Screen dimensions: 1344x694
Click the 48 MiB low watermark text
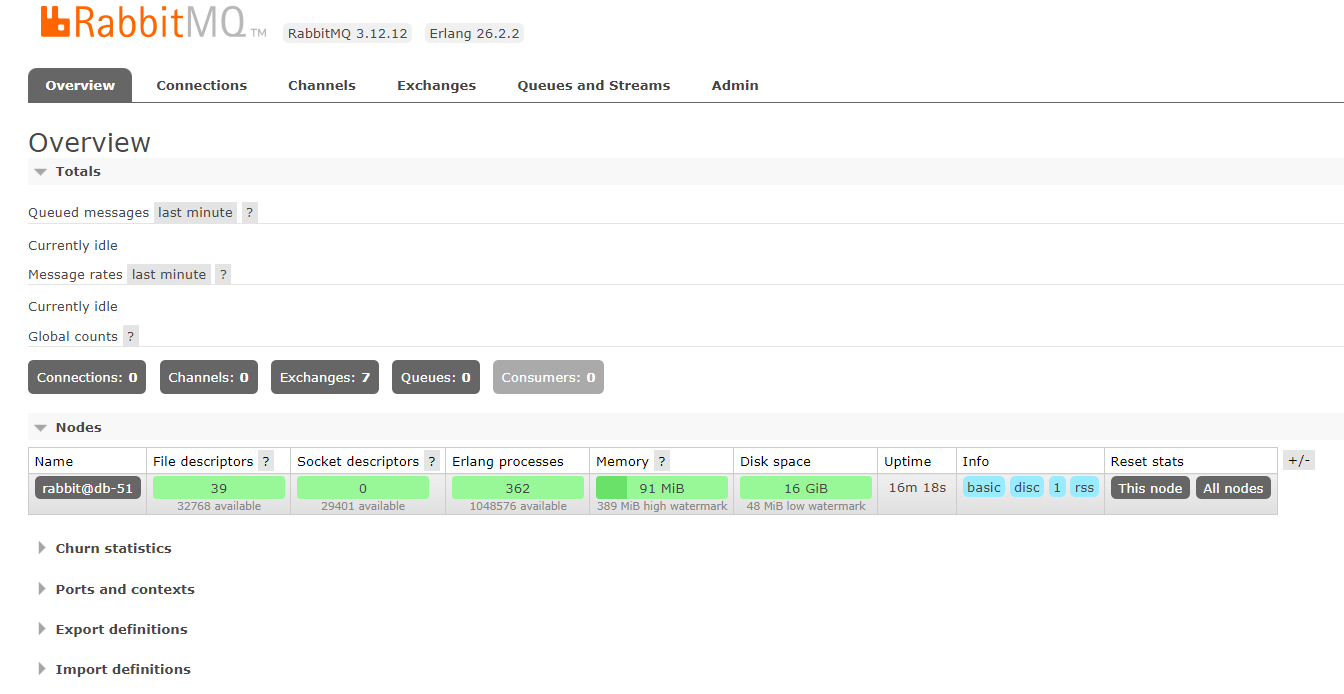806,506
